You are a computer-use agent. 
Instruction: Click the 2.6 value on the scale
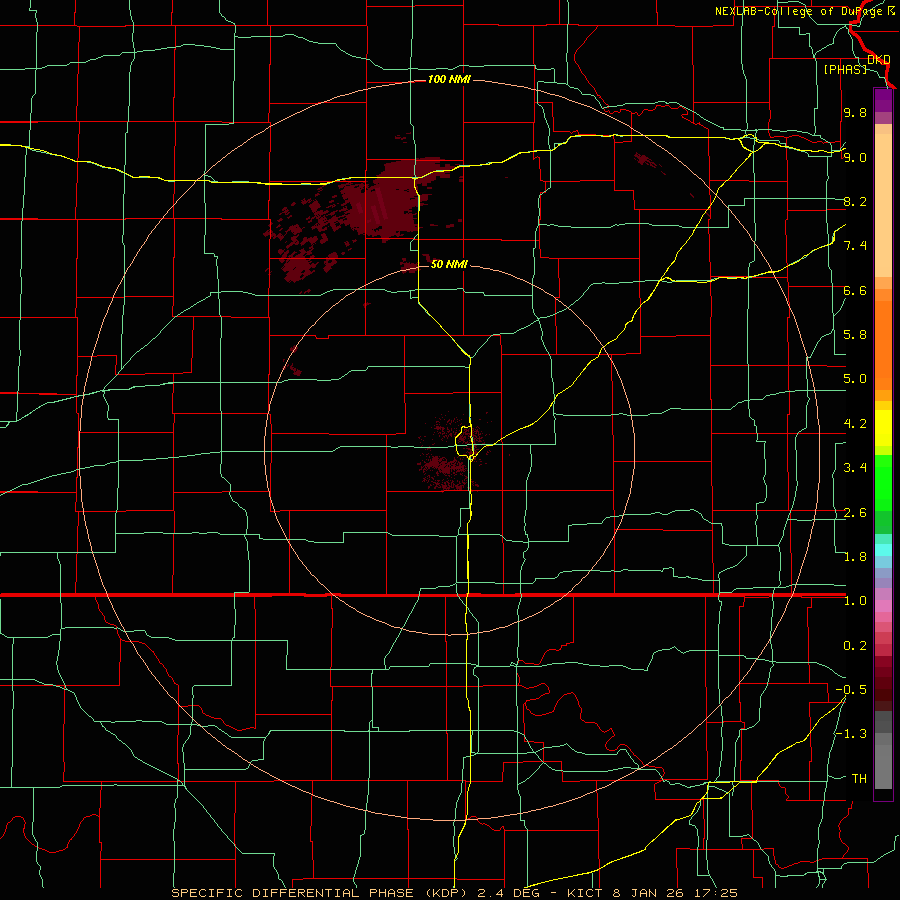click(x=855, y=512)
